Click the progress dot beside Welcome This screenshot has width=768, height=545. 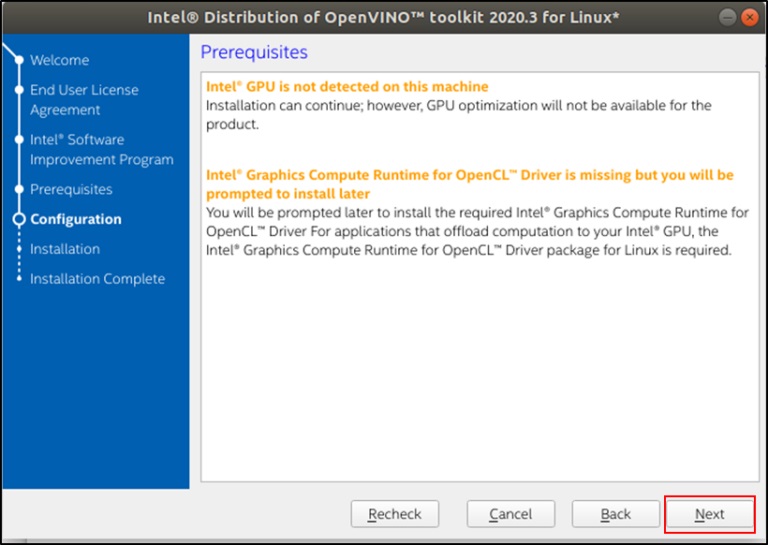coord(19,60)
